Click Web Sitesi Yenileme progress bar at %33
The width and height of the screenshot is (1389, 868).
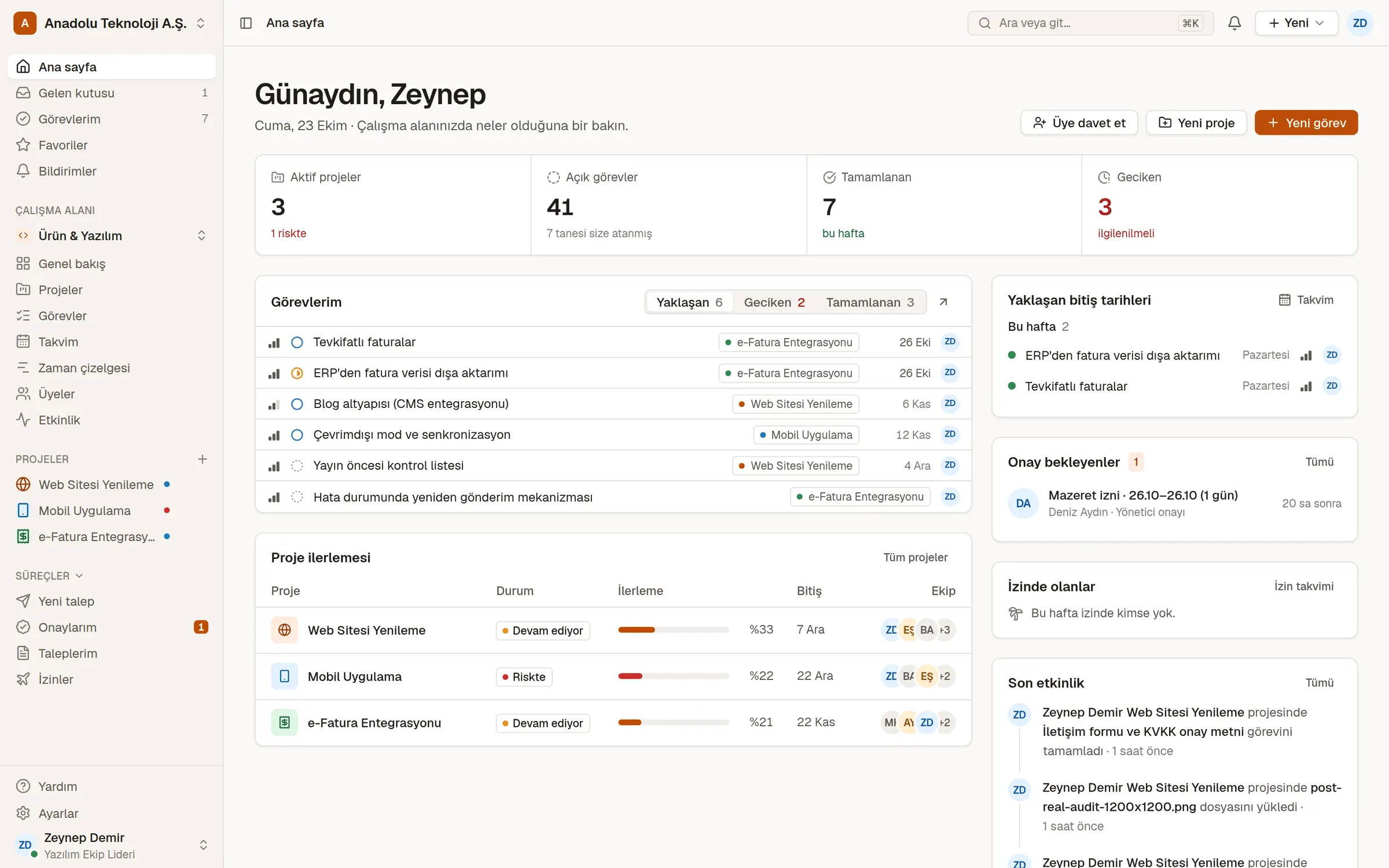pyautogui.click(x=673, y=630)
